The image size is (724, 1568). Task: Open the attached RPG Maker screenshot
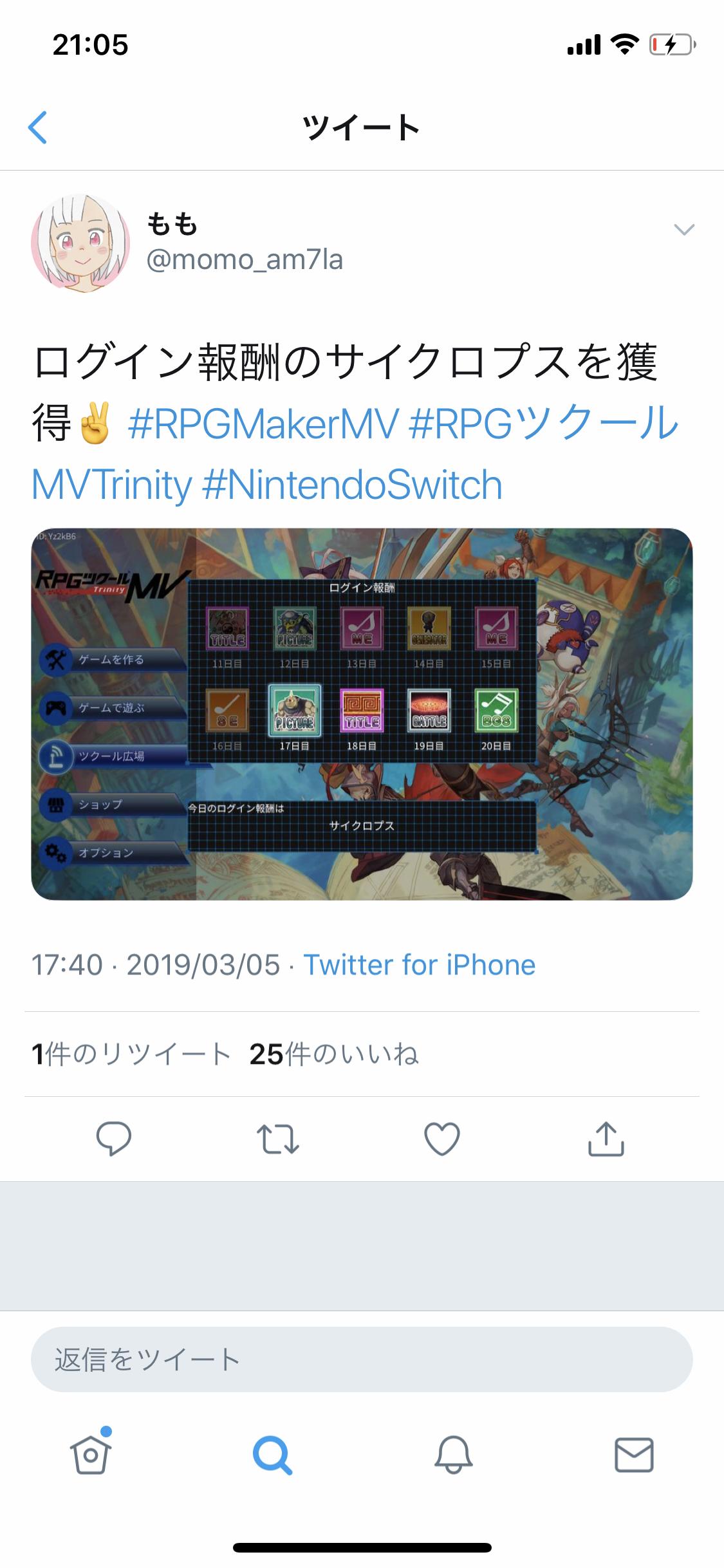(362, 714)
